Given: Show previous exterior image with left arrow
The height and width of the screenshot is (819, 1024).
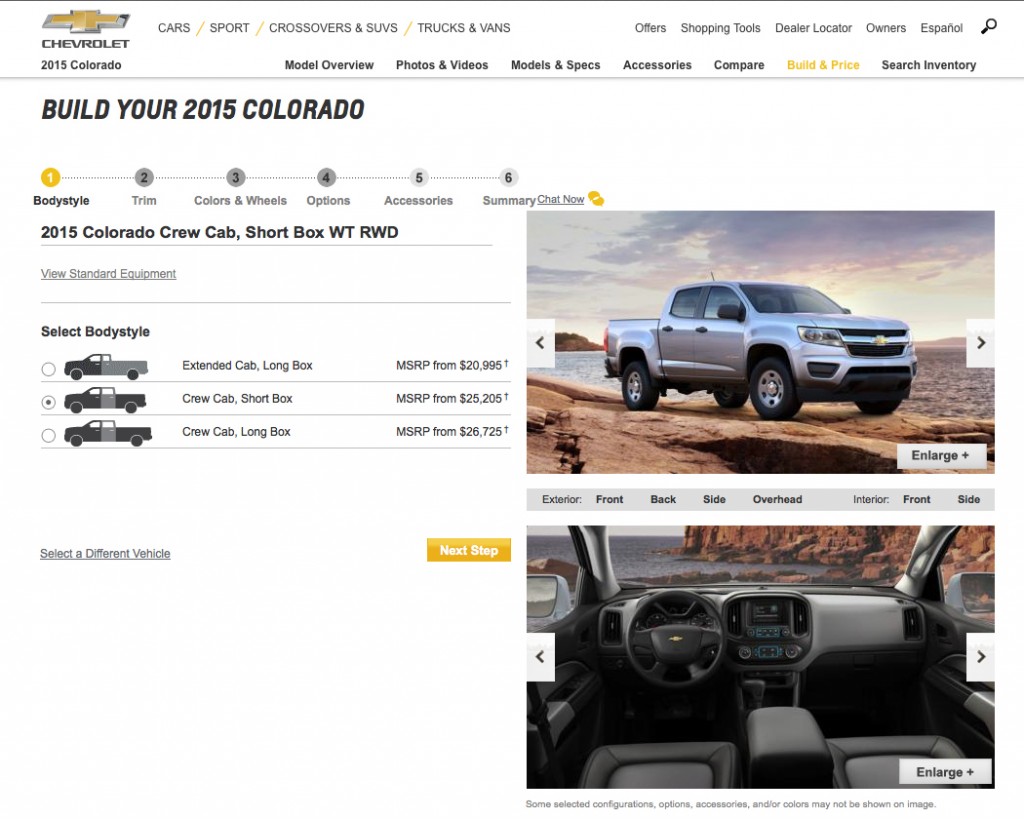Looking at the screenshot, I should [x=541, y=343].
